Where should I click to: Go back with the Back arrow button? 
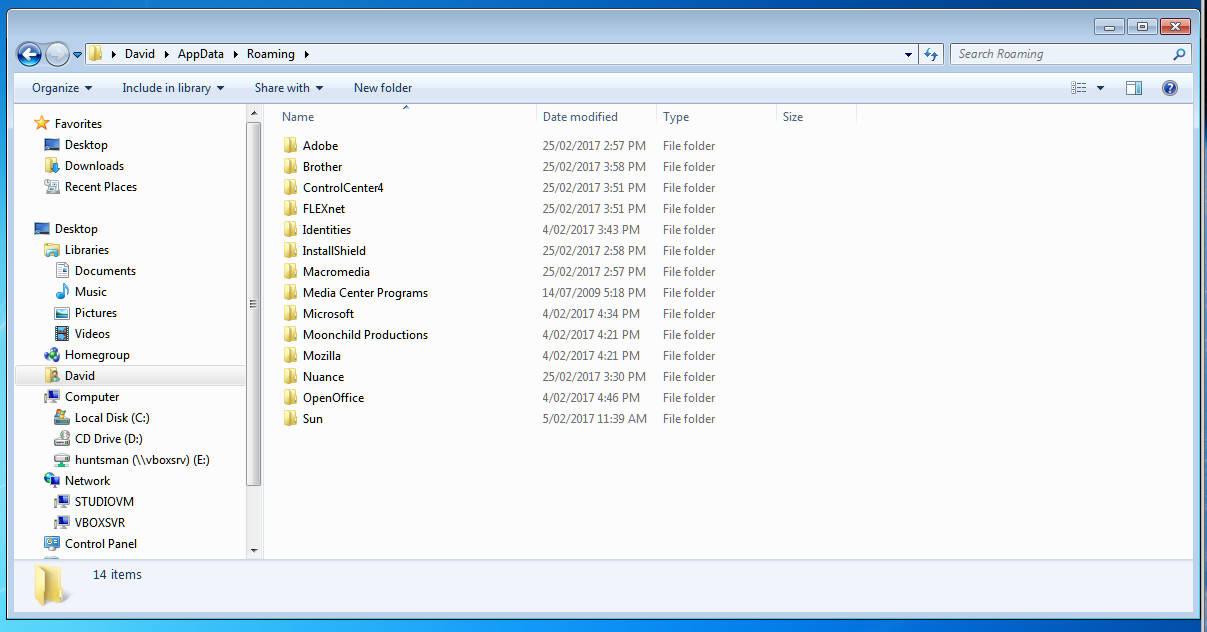pos(30,54)
